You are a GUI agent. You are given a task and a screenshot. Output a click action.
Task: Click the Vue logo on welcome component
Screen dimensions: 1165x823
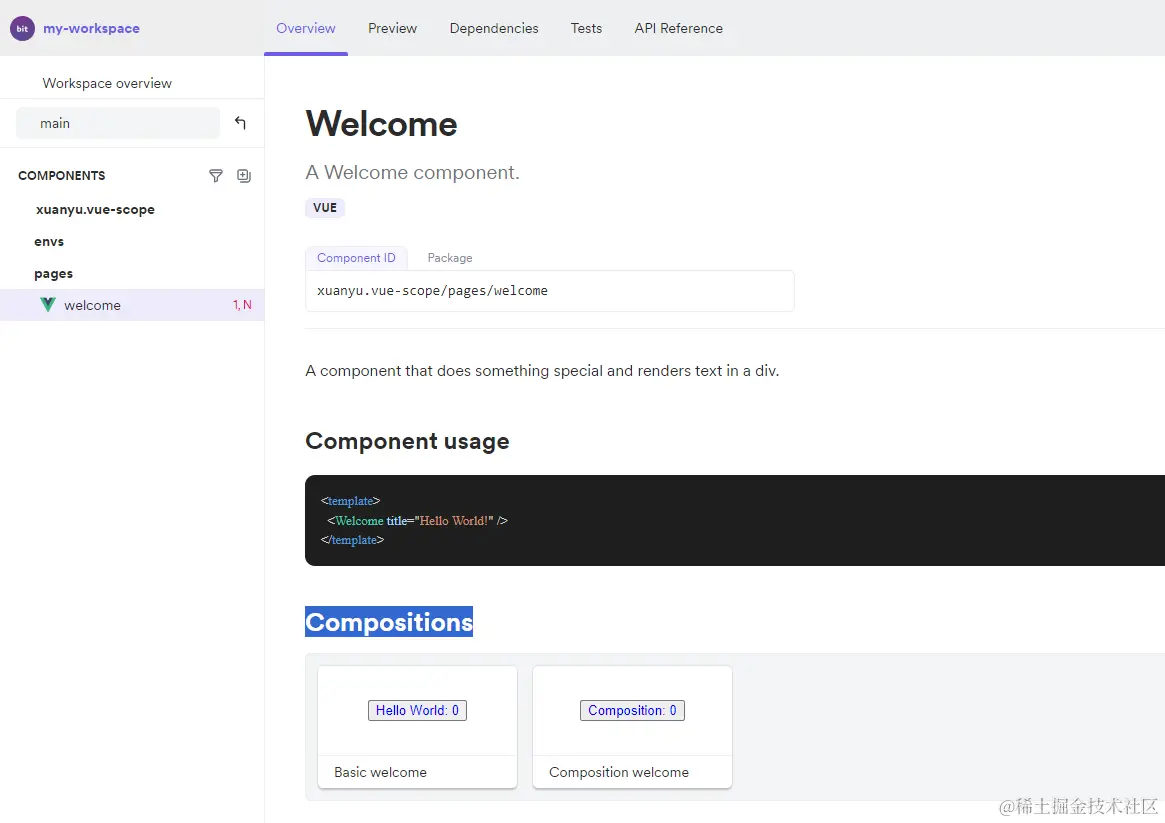[48, 305]
